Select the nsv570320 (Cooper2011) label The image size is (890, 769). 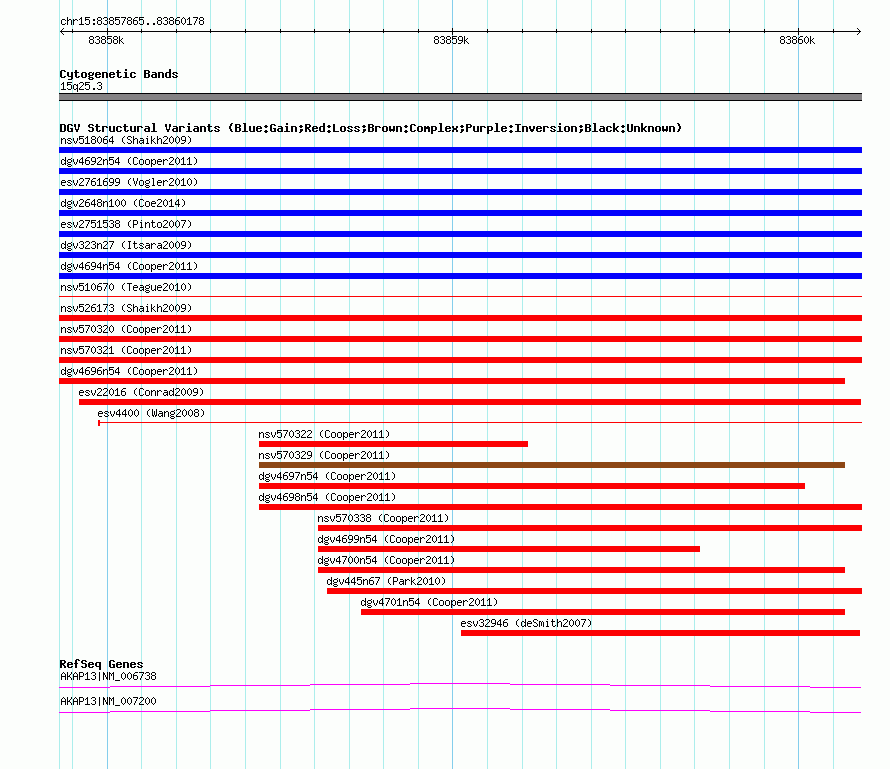click(x=126, y=329)
